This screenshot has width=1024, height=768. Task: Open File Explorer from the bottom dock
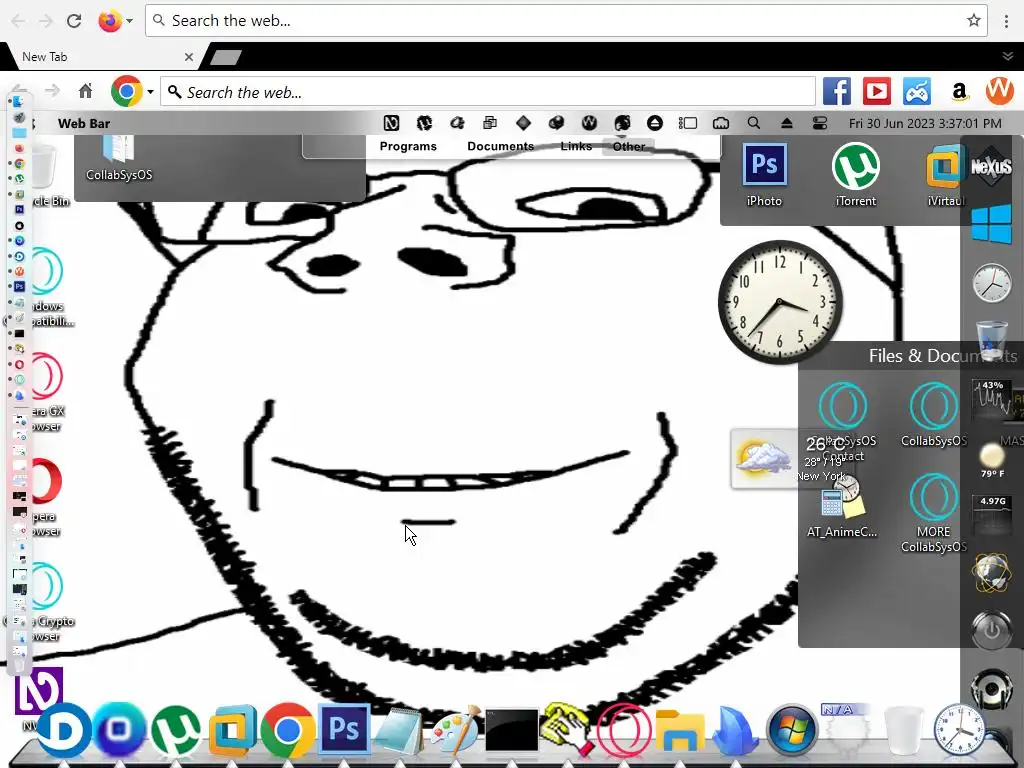[680, 731]
